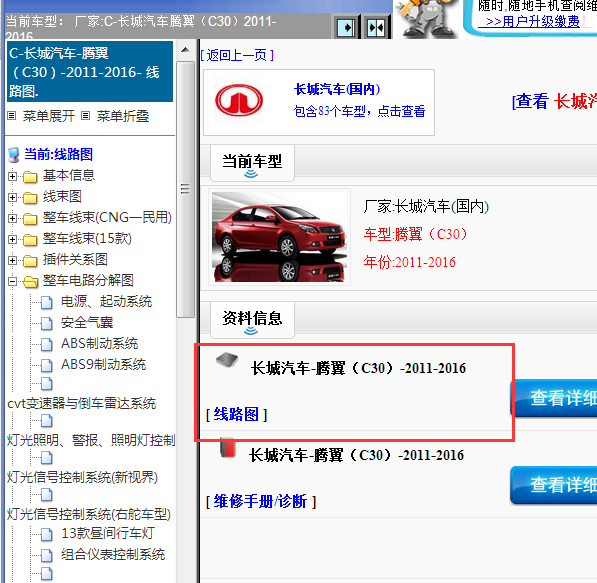Click the sidebar scrollbar up arrow
This screenshot has width=597, height=583.
pos(185,50)
